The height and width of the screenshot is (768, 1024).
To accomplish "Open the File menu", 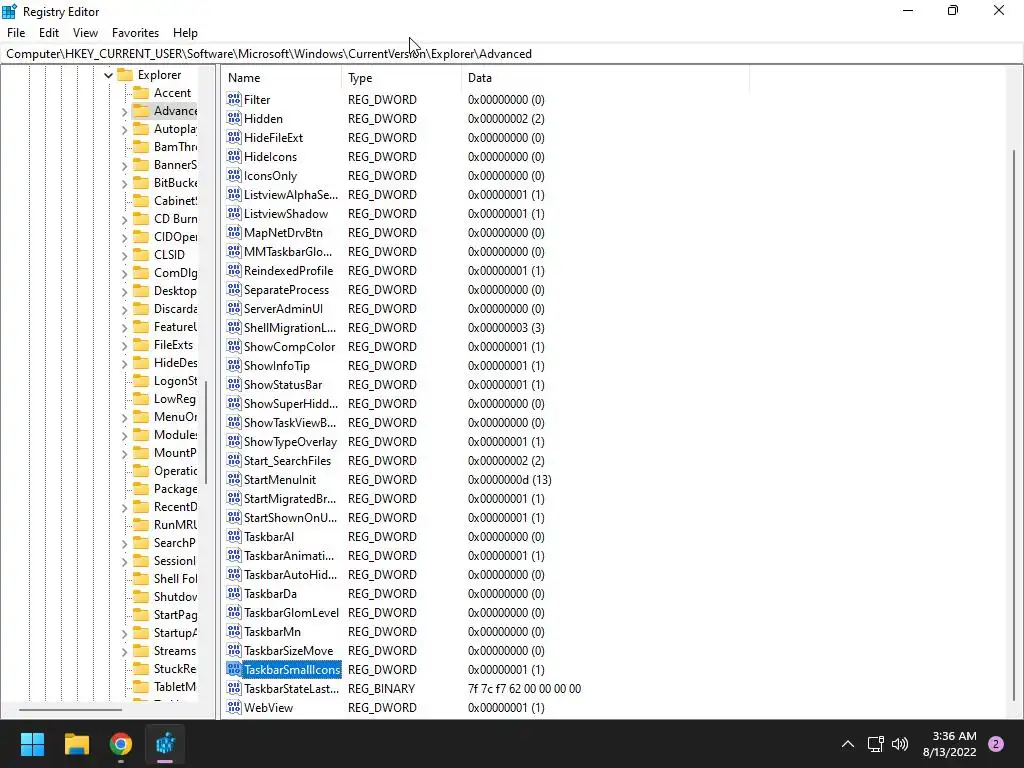I will click(16, 33).
